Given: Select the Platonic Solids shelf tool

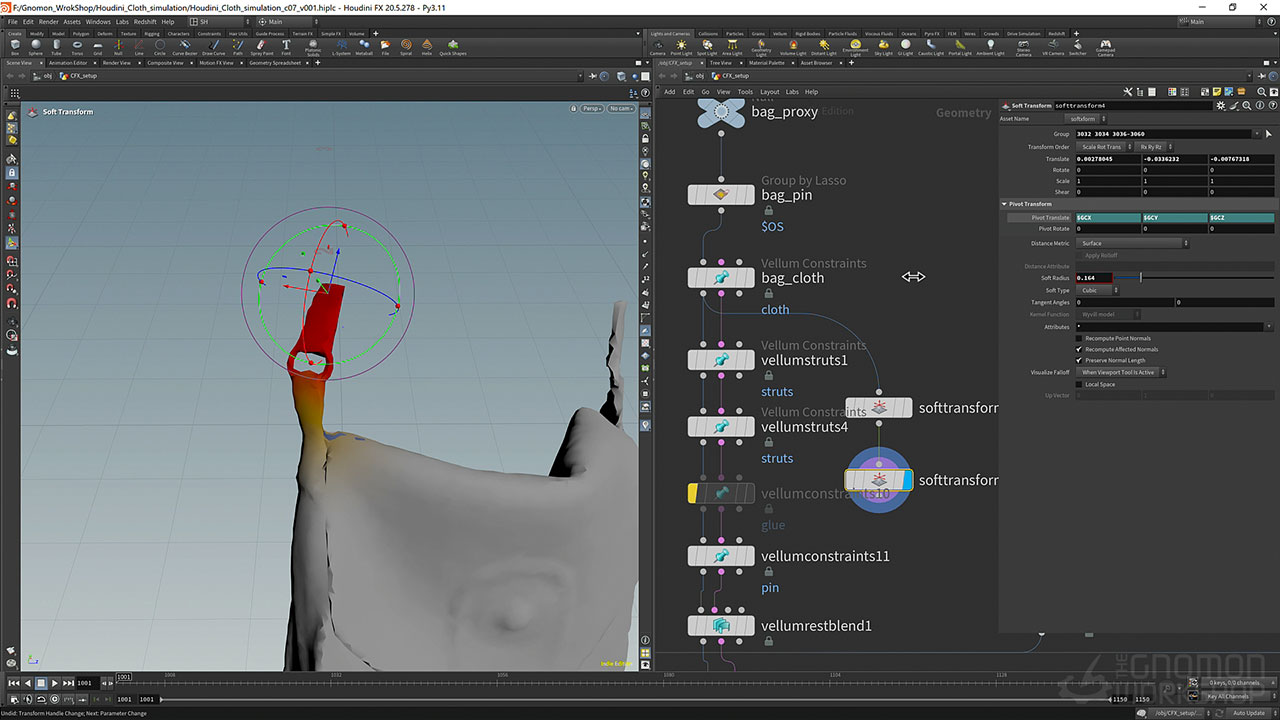Looking at the screenshot, I should click(x=313, y=46).
